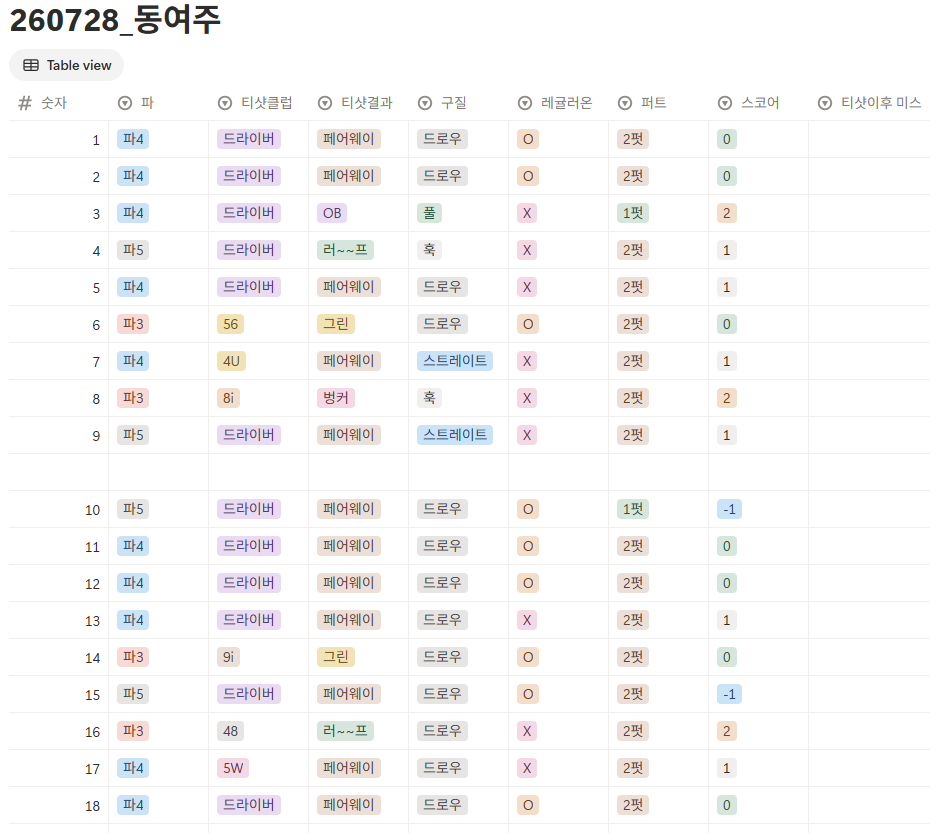The width and height of the screenshot is (930, 833).
Task: Click the 1펏 tag in row 10
Action: [633, 509]
